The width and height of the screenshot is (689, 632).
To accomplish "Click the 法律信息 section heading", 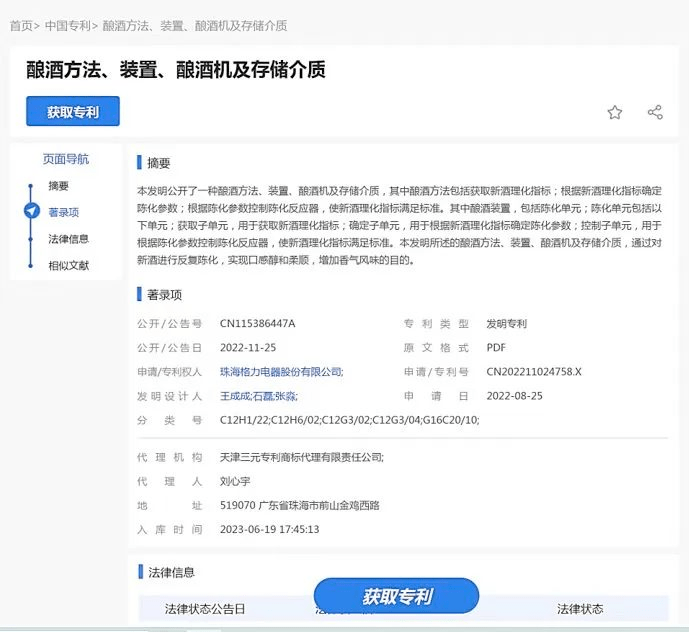I will click(x=171, y=572).
